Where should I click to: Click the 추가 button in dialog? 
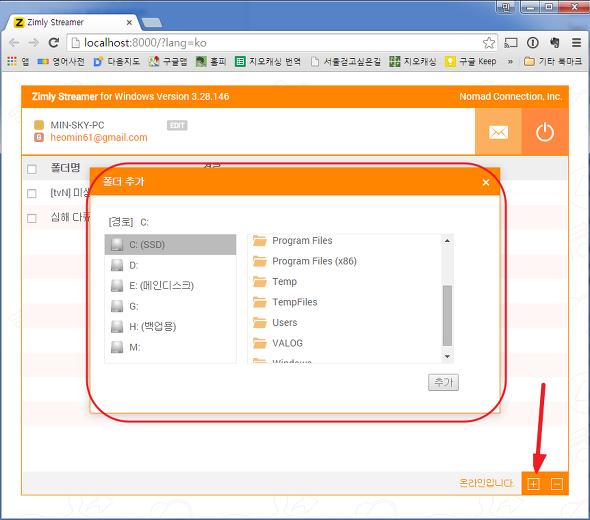click(443, 382)
